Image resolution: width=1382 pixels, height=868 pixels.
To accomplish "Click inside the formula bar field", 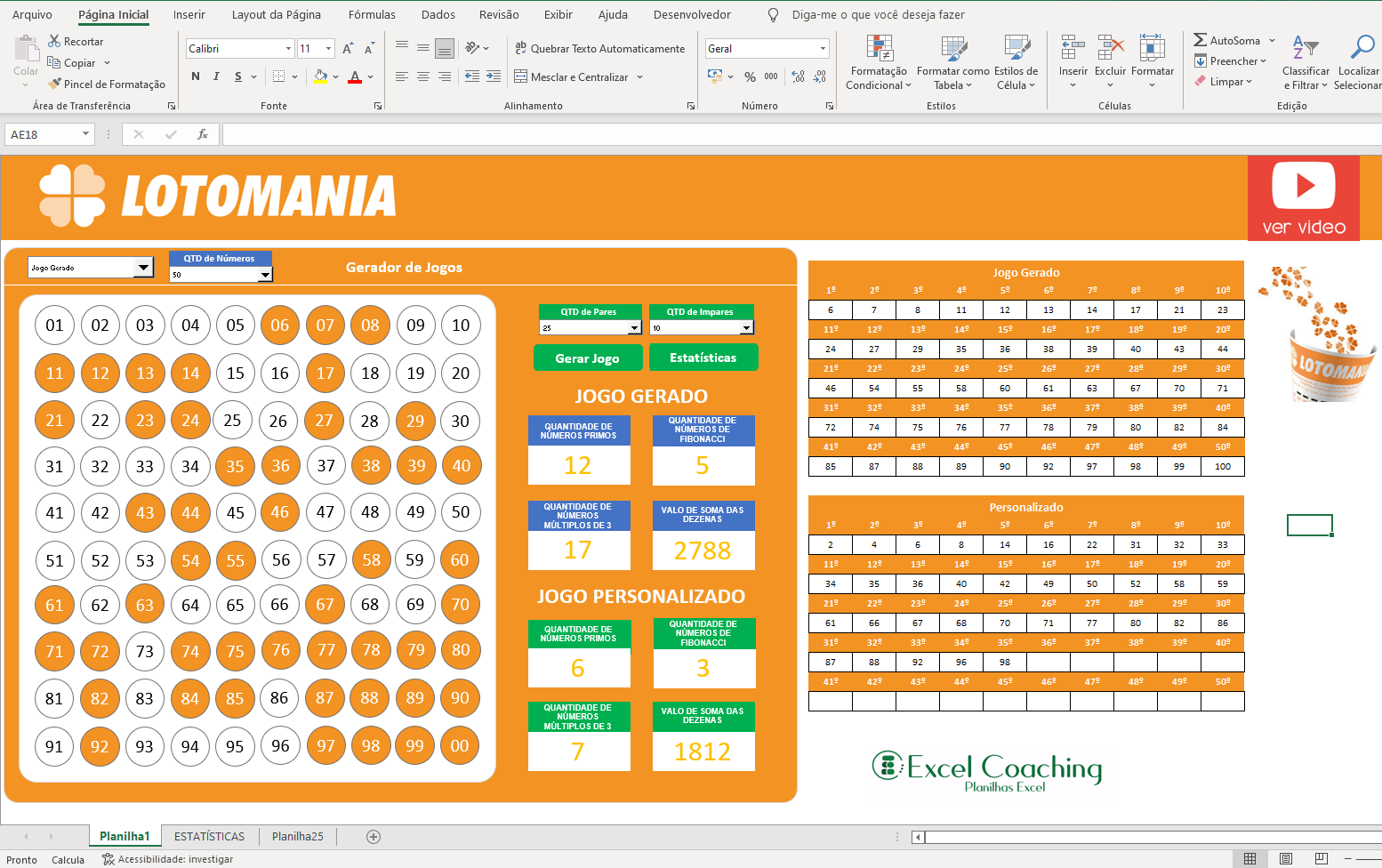I will tap(800, 134).
